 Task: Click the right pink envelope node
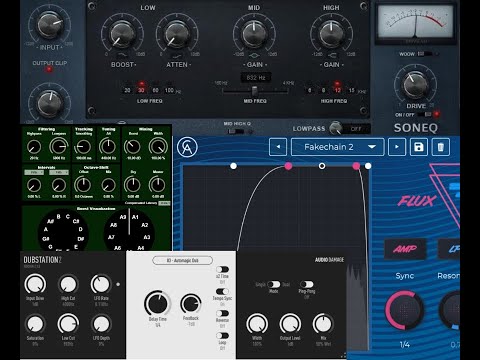356,166
